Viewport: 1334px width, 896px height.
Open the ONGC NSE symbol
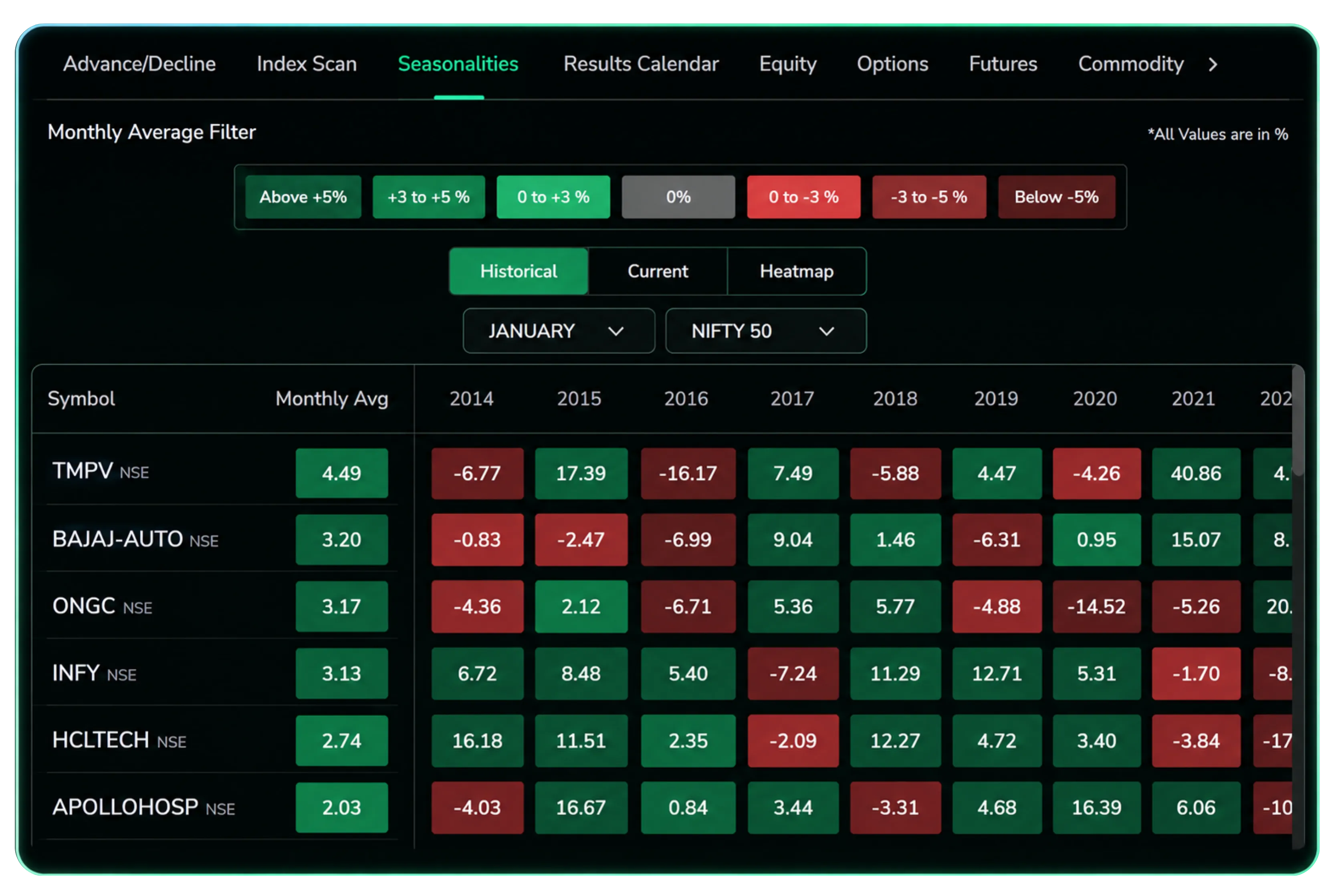(x=102, y=606)
